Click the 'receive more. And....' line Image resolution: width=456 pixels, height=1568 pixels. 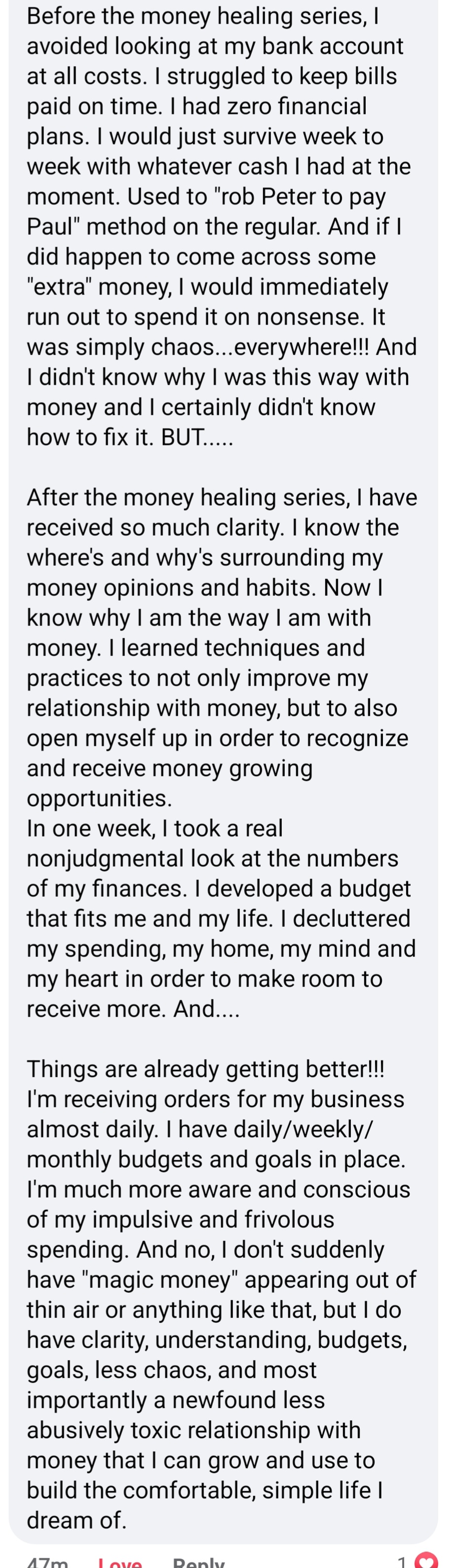[133, 1009]
